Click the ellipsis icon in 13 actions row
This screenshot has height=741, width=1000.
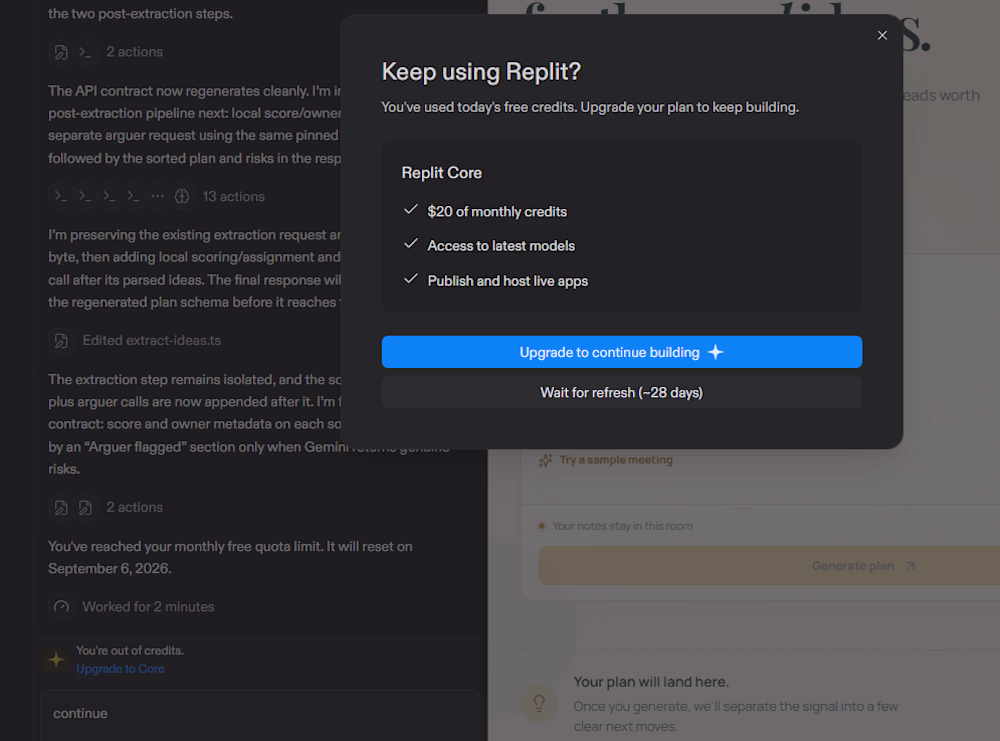tap(158, 196)
